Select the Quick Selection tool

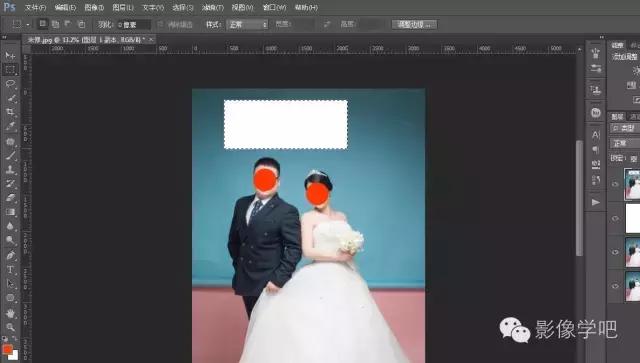10,98
